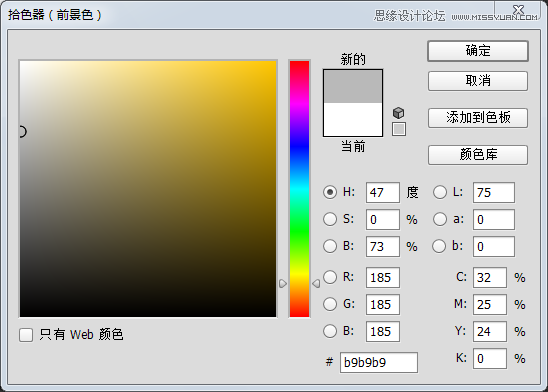Viewport: 548px width, 392px height.
Task: Enable the 只有 Web 颜色 checkbox
Action: click(26, 335)
